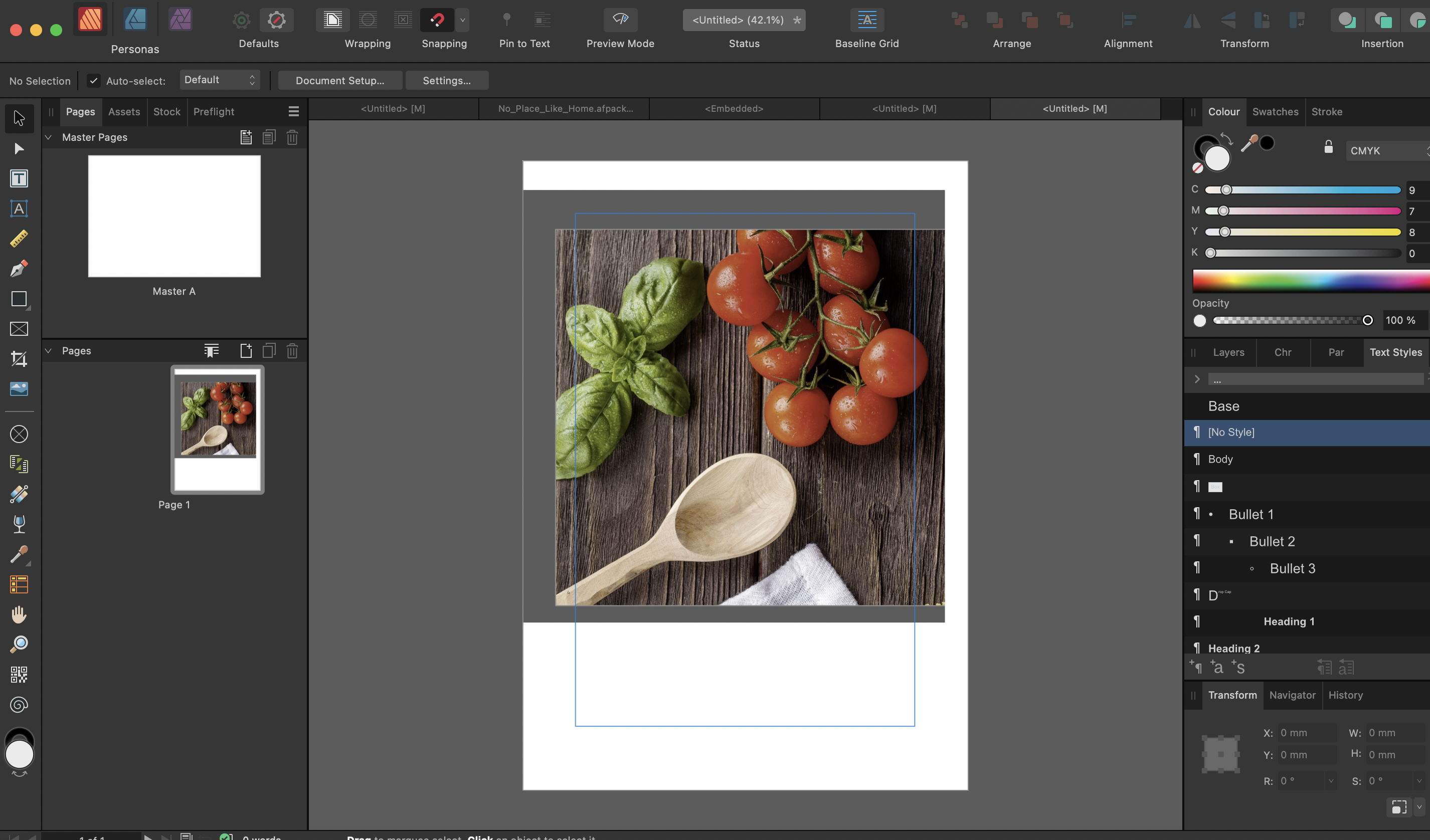Toggle the colour lock icon
This screenshot has width=1430, height=840.
[x=1328, y=147]
